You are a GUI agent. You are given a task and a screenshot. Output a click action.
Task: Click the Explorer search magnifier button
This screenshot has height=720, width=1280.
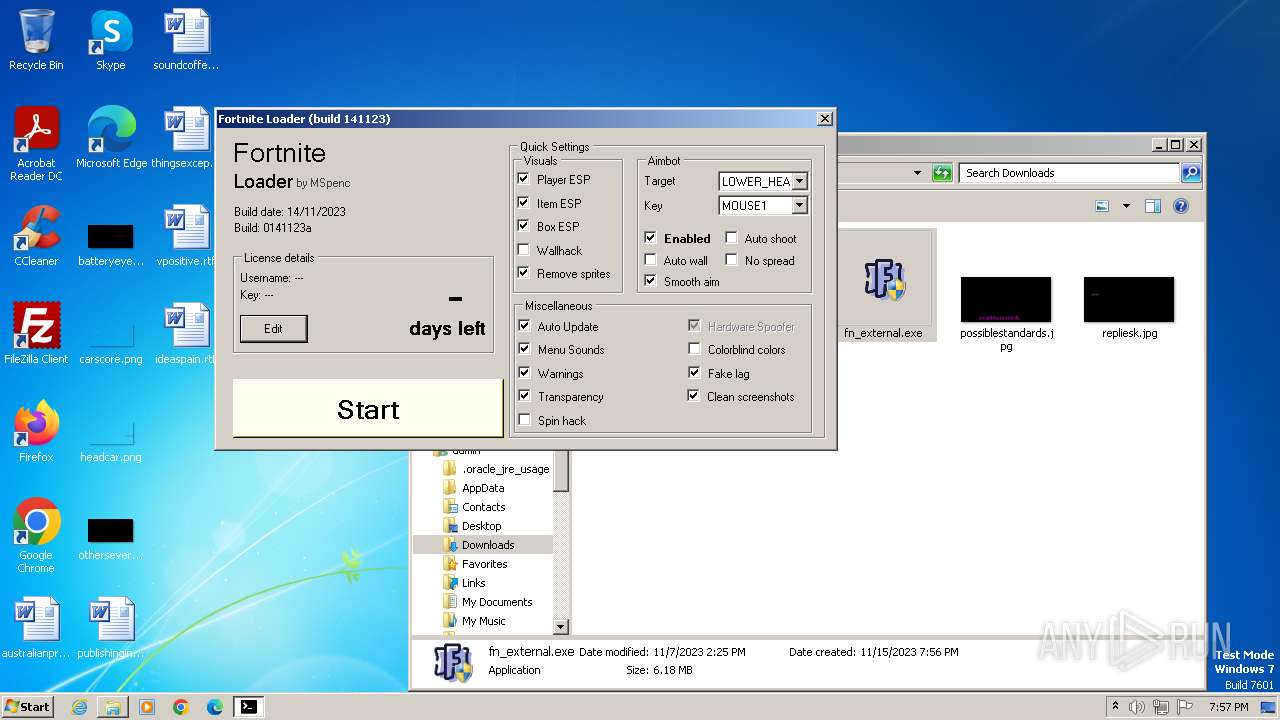tap(1191, 173)
